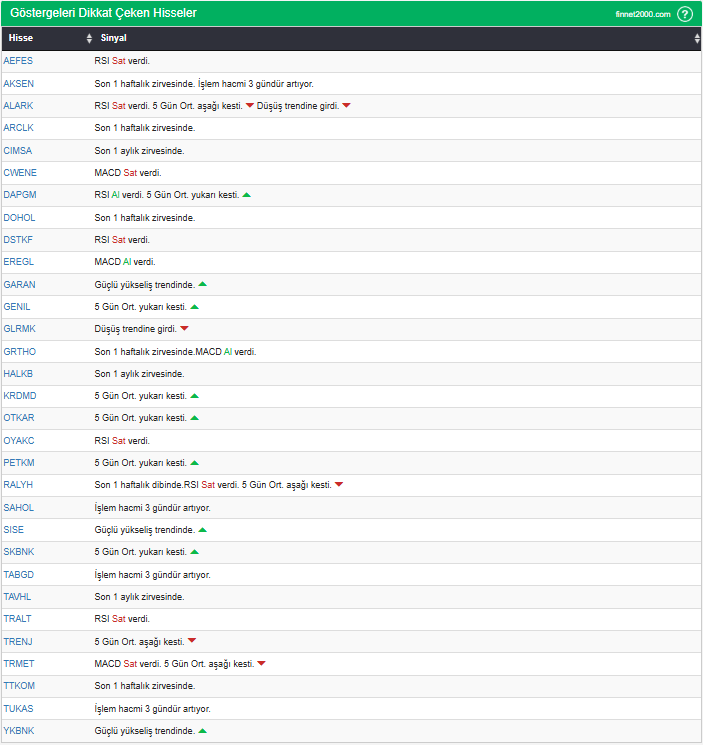Click green up arrow in GARAN row
The image size is (703, 745).
pos(203,284)
